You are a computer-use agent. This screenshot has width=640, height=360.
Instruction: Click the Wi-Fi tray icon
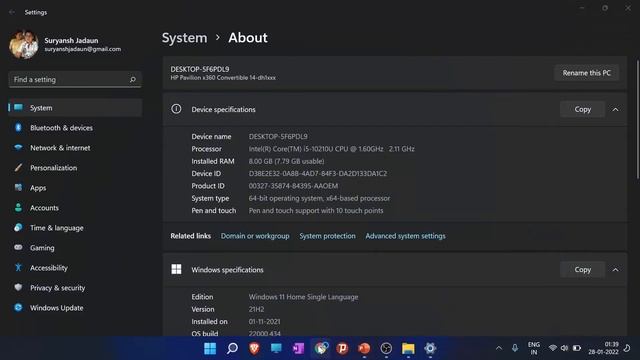coord(553,348)
